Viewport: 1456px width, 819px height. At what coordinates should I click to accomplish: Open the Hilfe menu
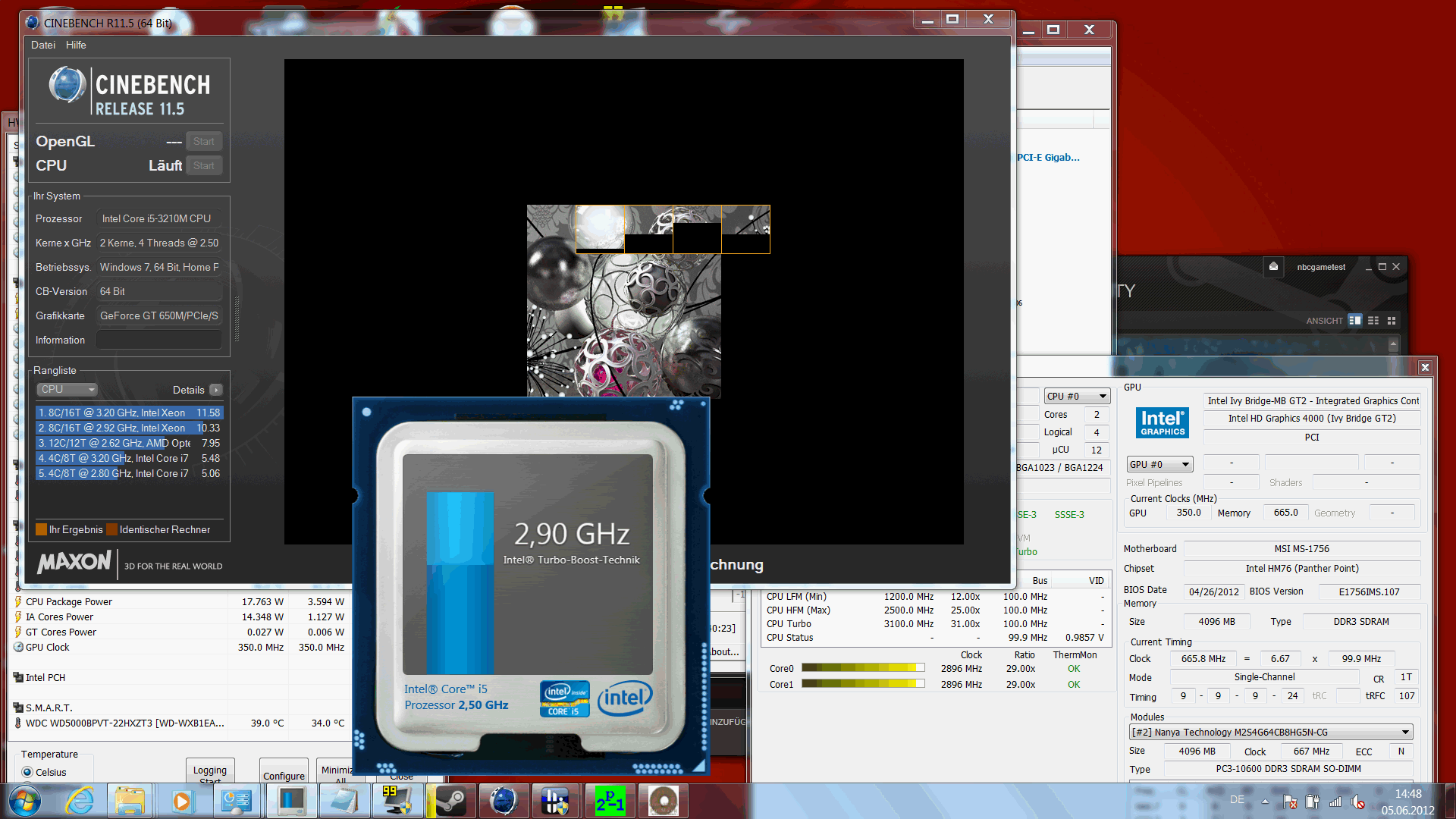[76, 45]
